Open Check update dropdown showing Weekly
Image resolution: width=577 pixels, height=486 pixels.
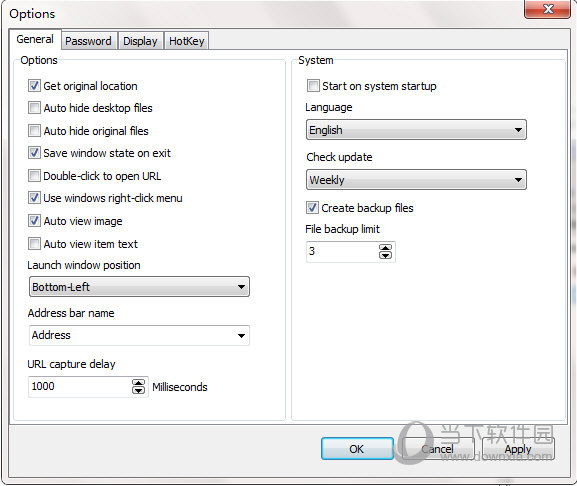tap(416, 180)
